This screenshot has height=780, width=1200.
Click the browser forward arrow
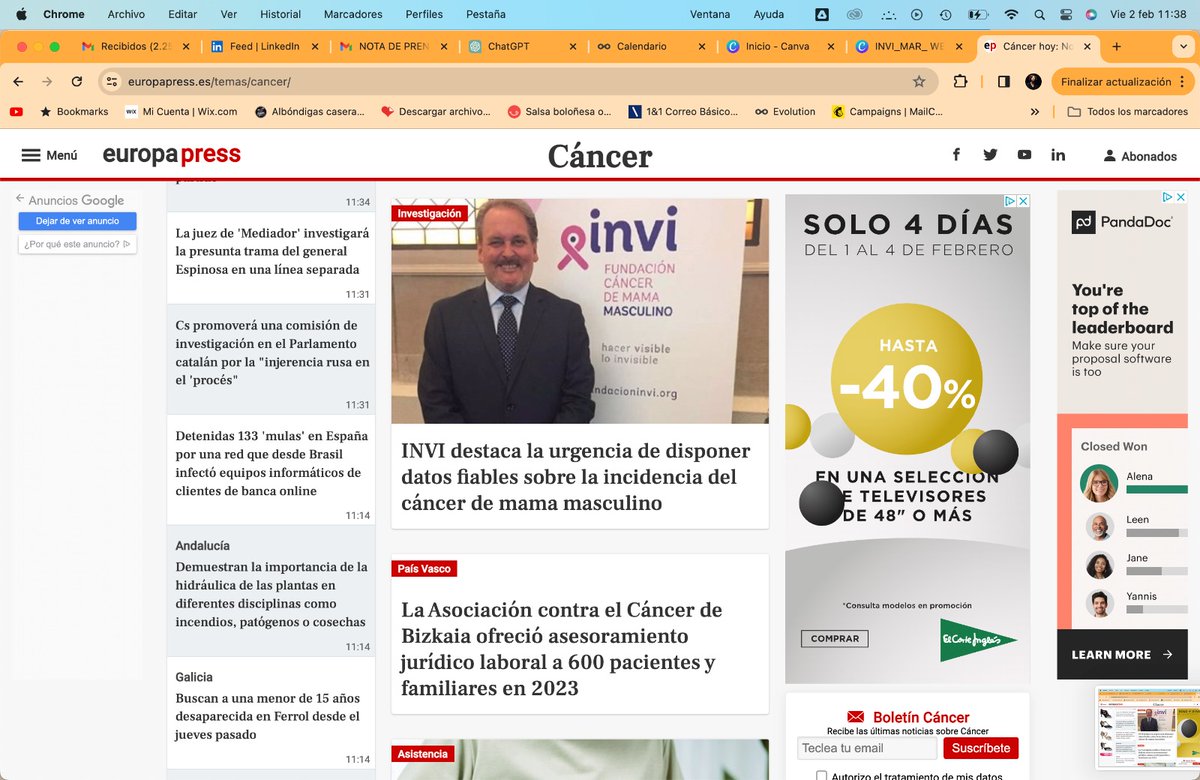(x=47, y=82)
